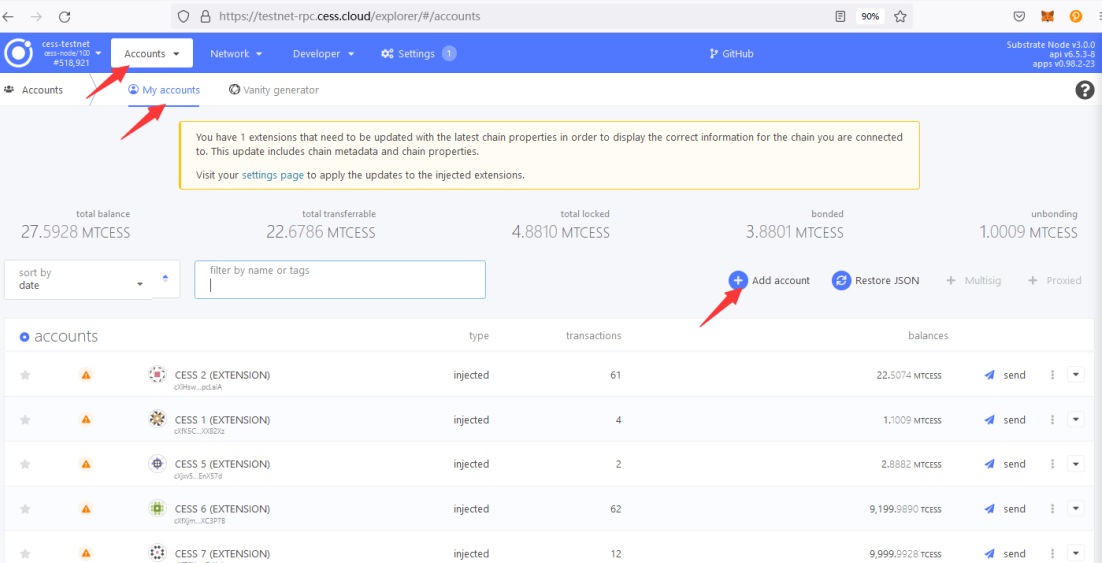
Task: Open the MetaMask fox extension
Action: tap(1047, 16)
